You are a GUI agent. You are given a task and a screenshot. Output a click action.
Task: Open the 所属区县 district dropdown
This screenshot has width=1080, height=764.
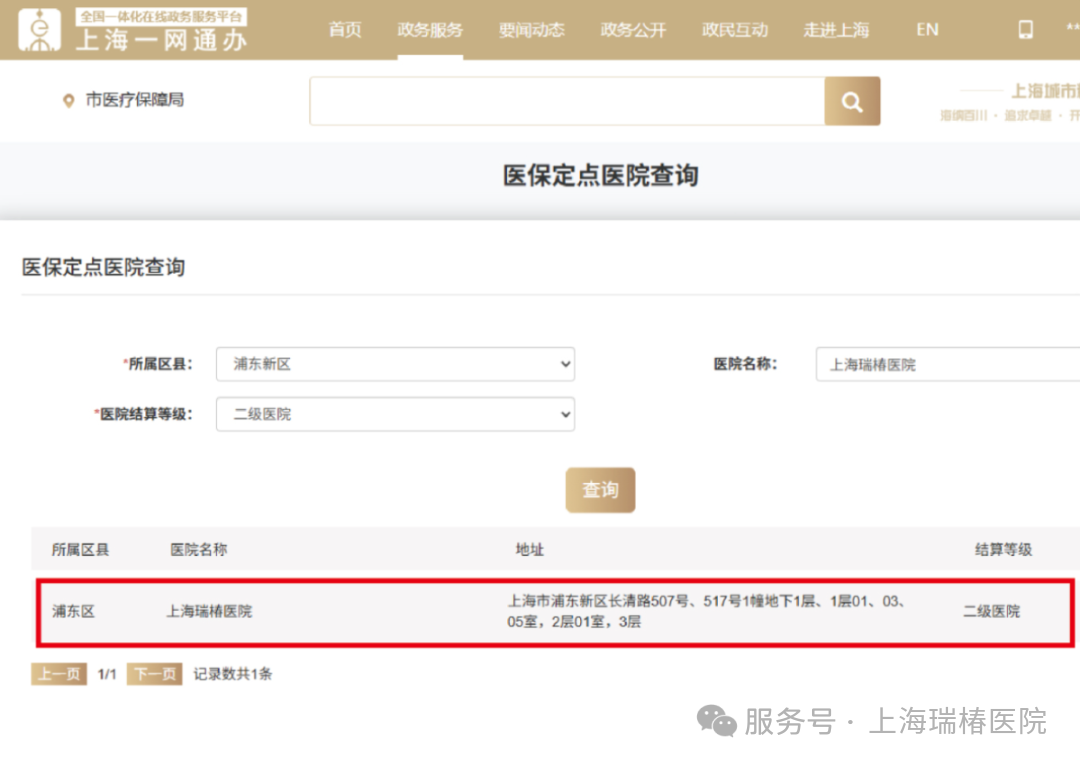point(395,364)
